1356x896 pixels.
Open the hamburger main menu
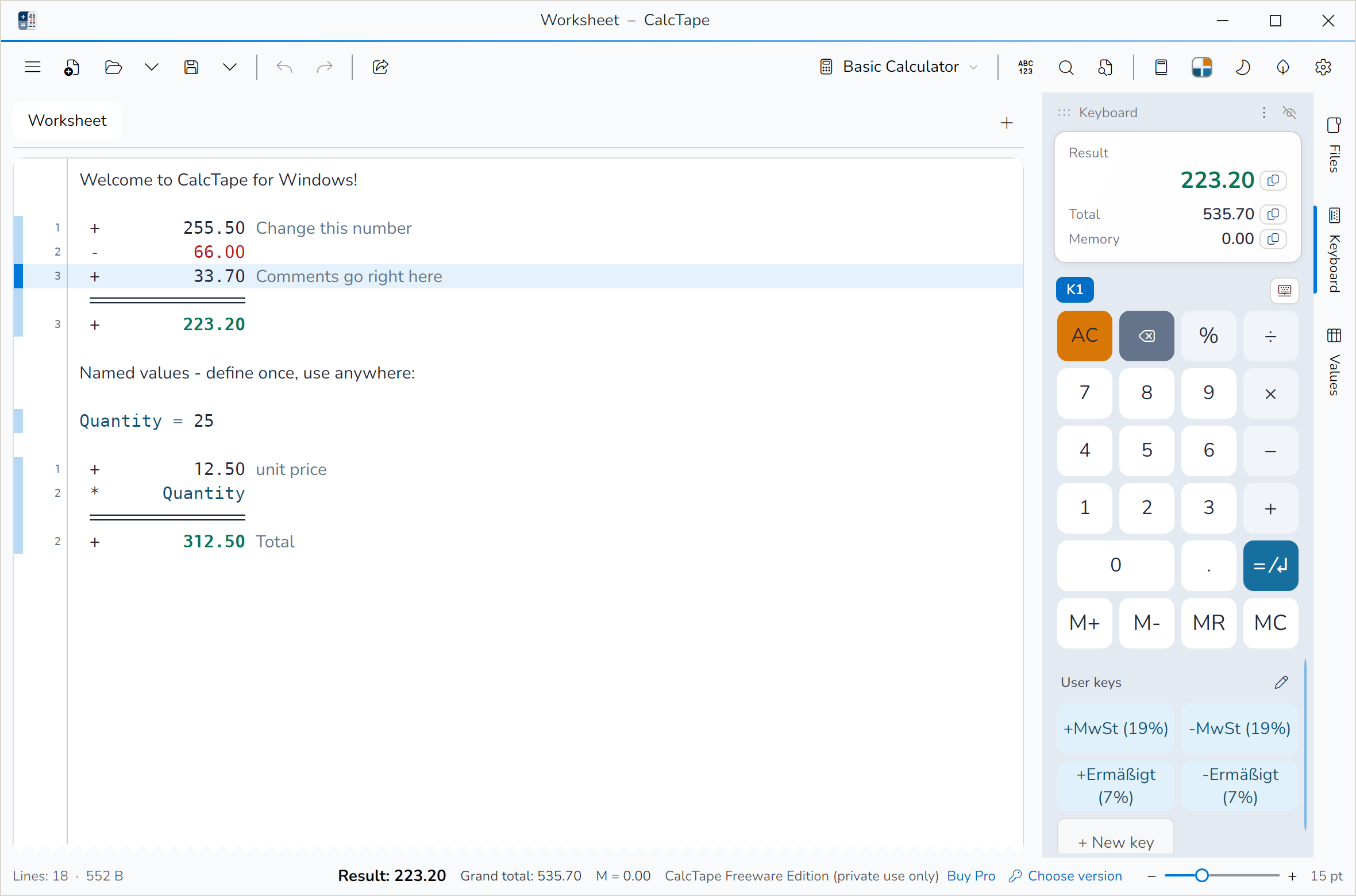coord(33,67)
